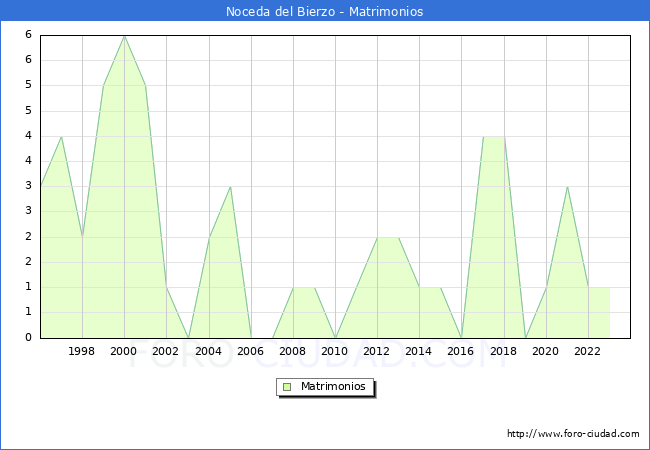The height and width of the screenshot is (450, 650).
Task: Click the green Matrimonios legend swatch
Action: 287,386
